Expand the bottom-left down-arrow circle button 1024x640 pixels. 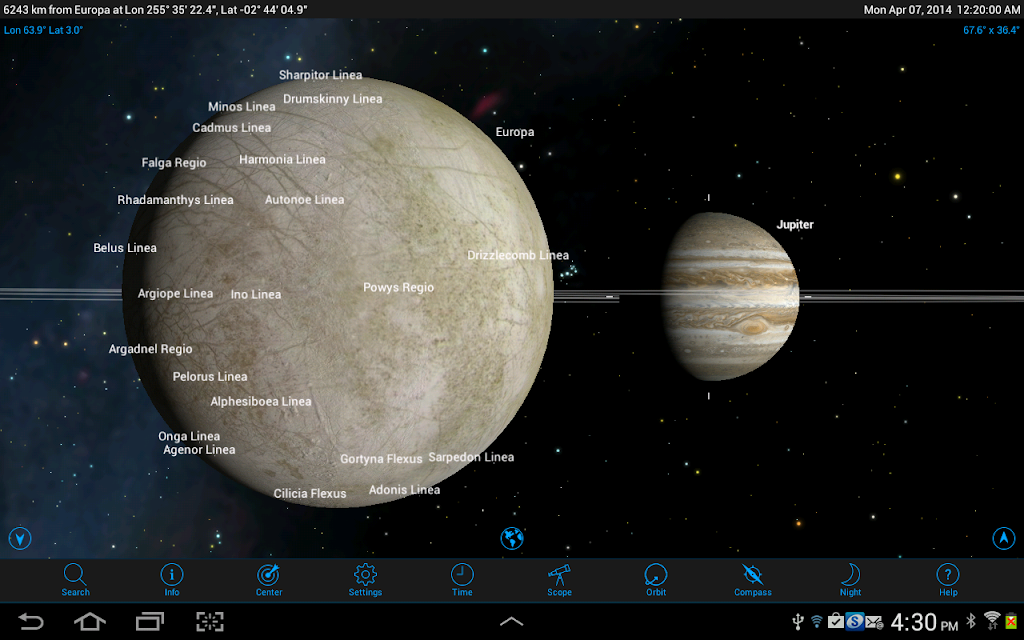20,538
